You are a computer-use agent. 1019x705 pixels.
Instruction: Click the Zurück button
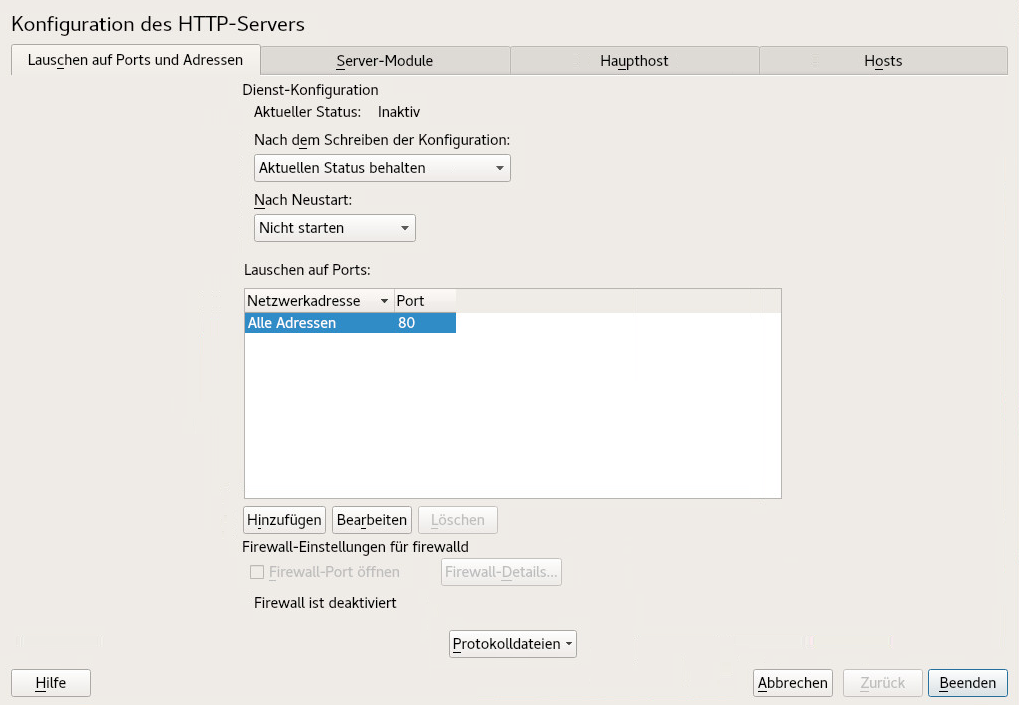pyautogui.click(x=883, y=683)
